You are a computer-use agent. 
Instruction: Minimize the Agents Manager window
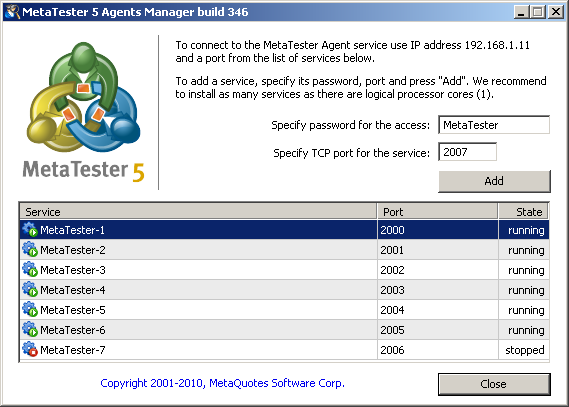(521, 12)
